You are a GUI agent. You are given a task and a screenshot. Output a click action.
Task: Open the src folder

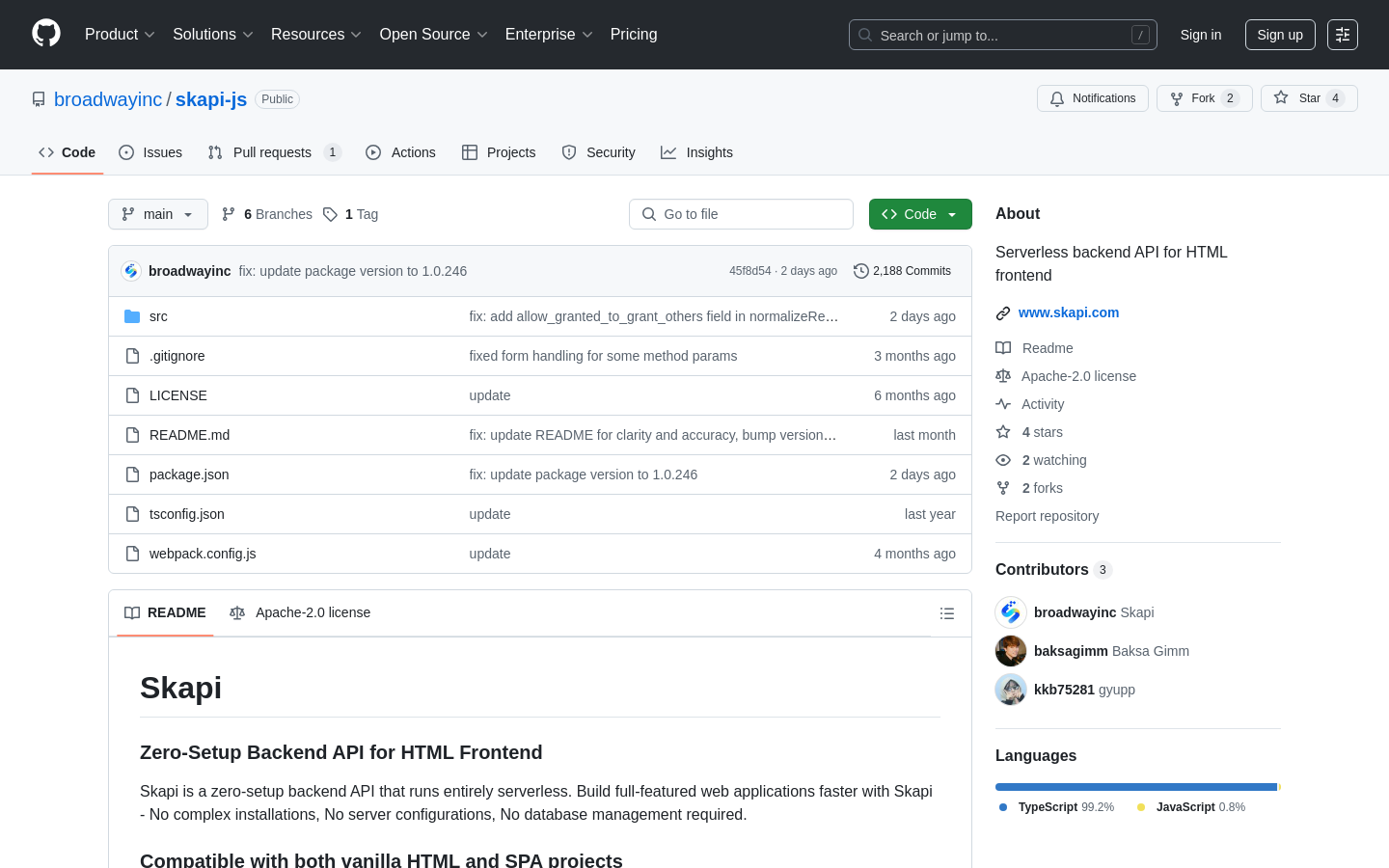[x=158, y=316]
